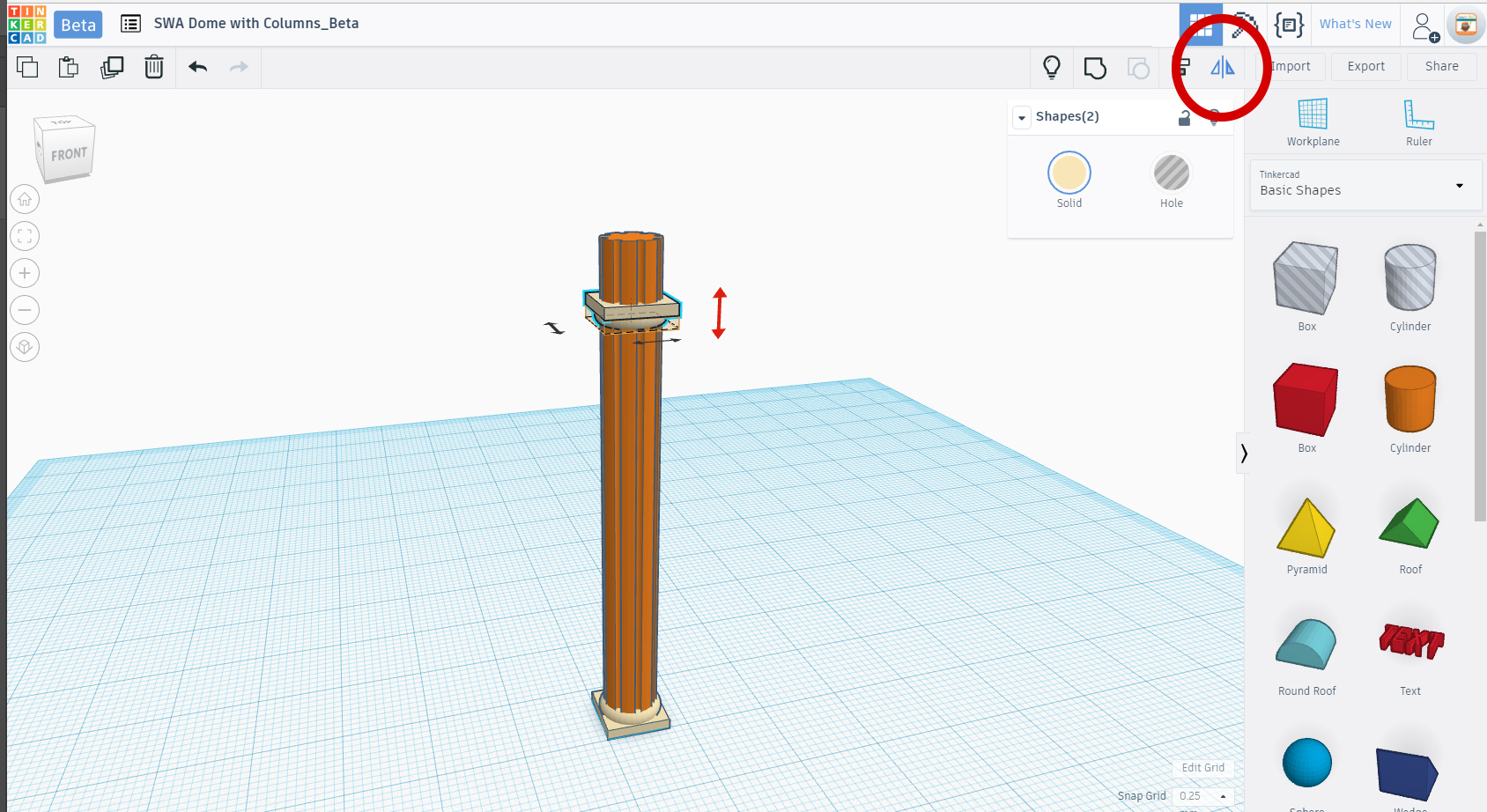1487x812 pixels.
Task: Toggle orthographic perspective view cube icon
Action: 25,347
